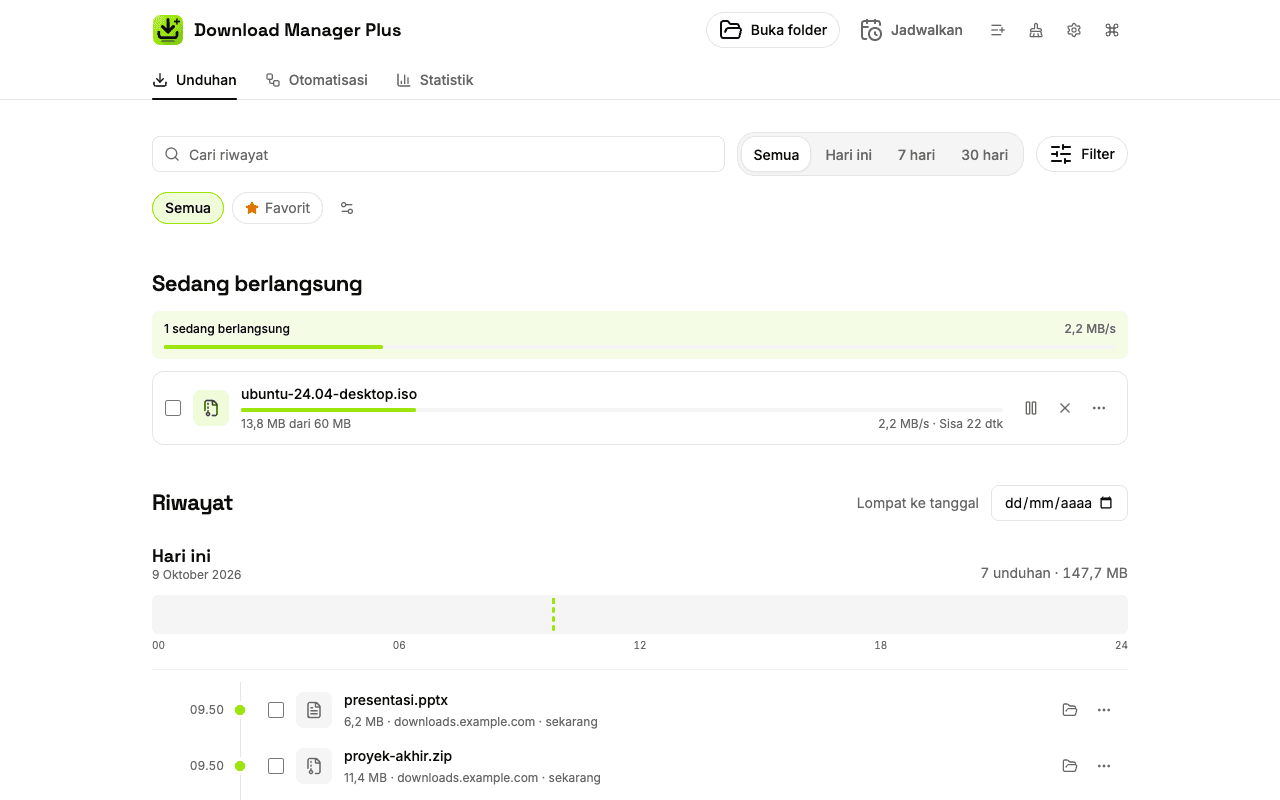Image resolution: width=1280 pixels, height=800 pixels.
Task: Open more options for proyek-akhir.zip
Action: click(1104, 766)
